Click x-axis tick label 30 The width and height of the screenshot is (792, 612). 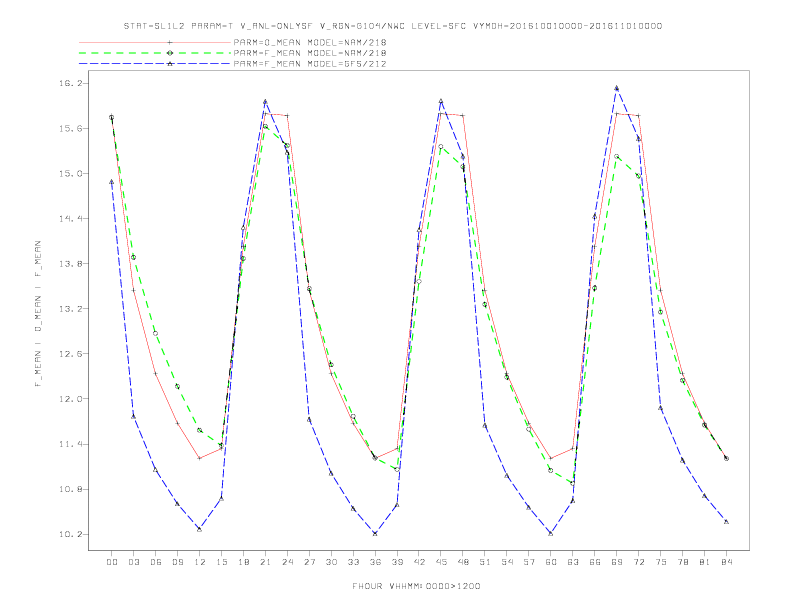(x=331, y=562)
